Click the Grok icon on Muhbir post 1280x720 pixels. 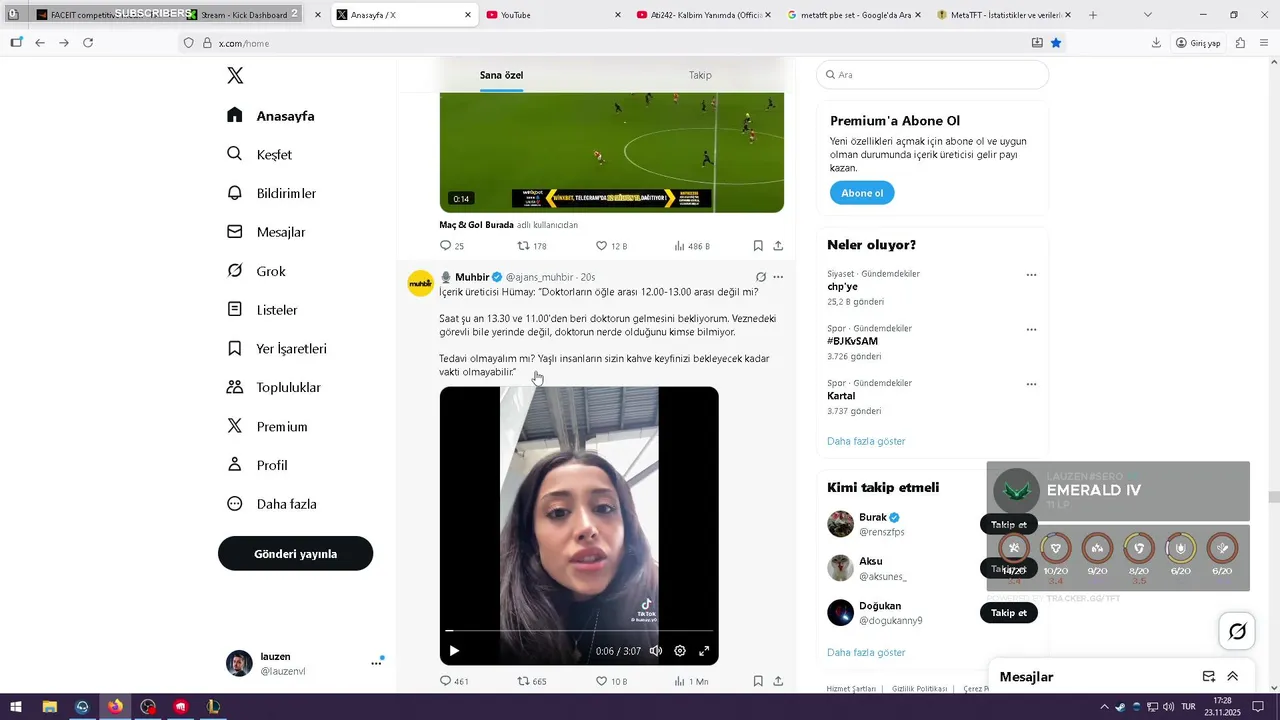(761, 277)
